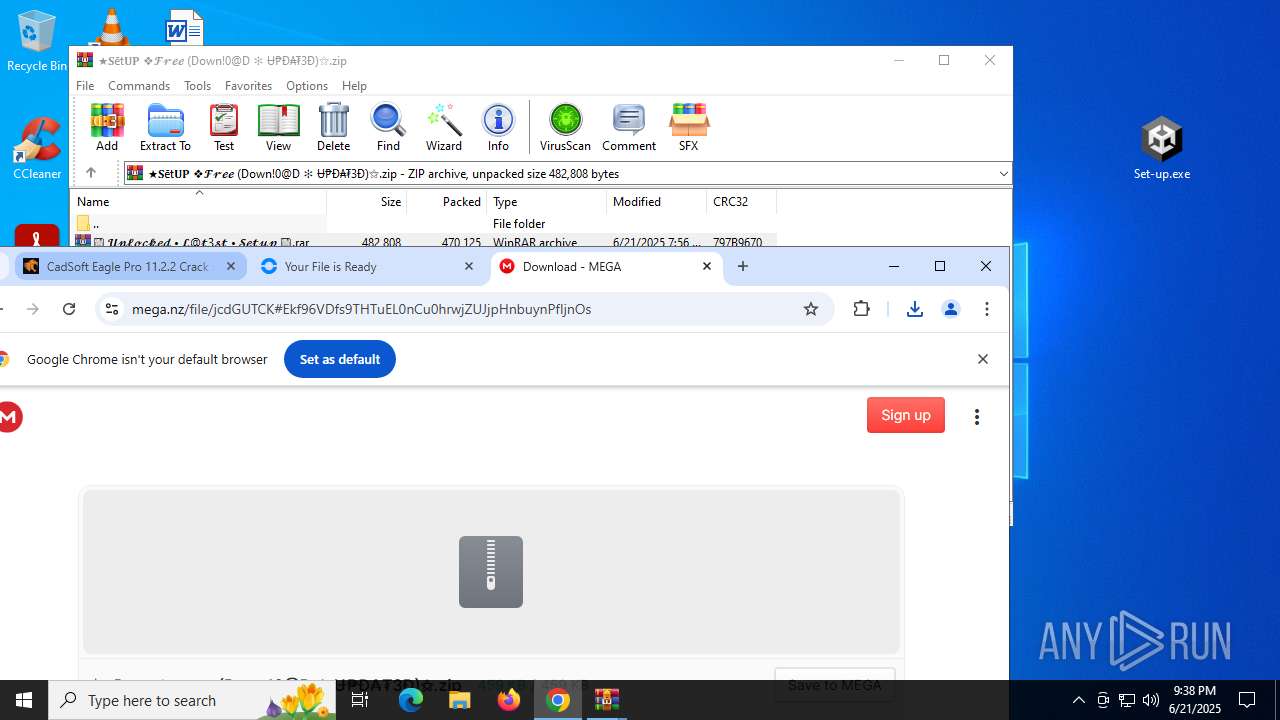
Task: Switch to CadSoft Eagle Pro 11.2.2 Crack tab
Action: click(x=127, y=267)
